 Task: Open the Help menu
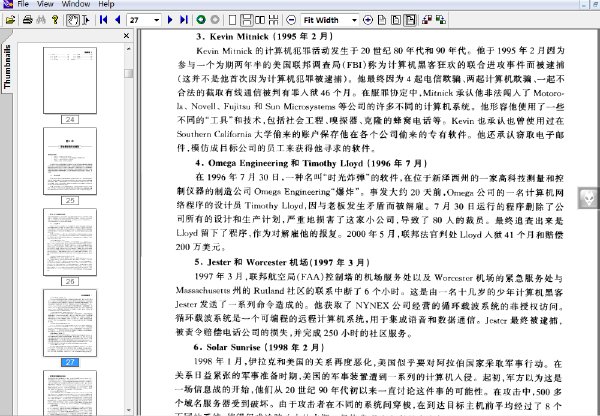point(106,4)
